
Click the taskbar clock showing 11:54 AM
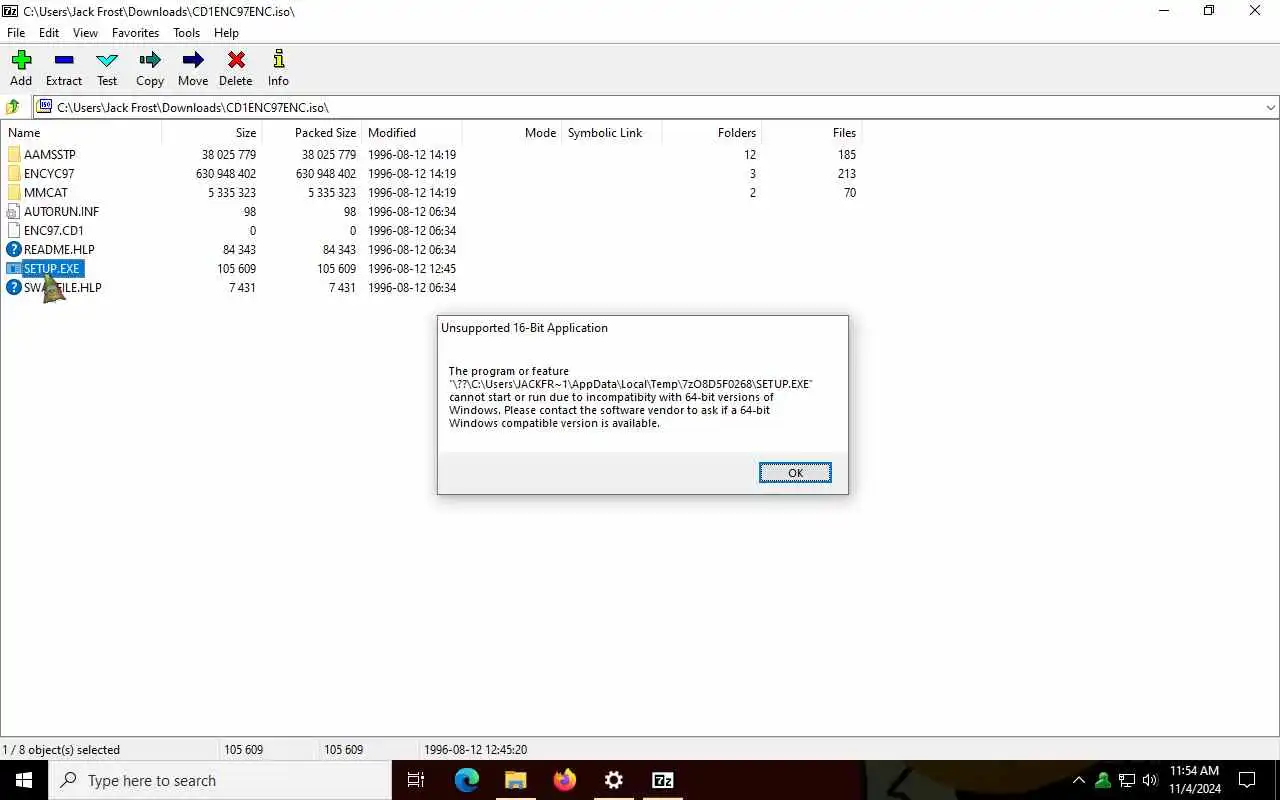(1194, 780)
